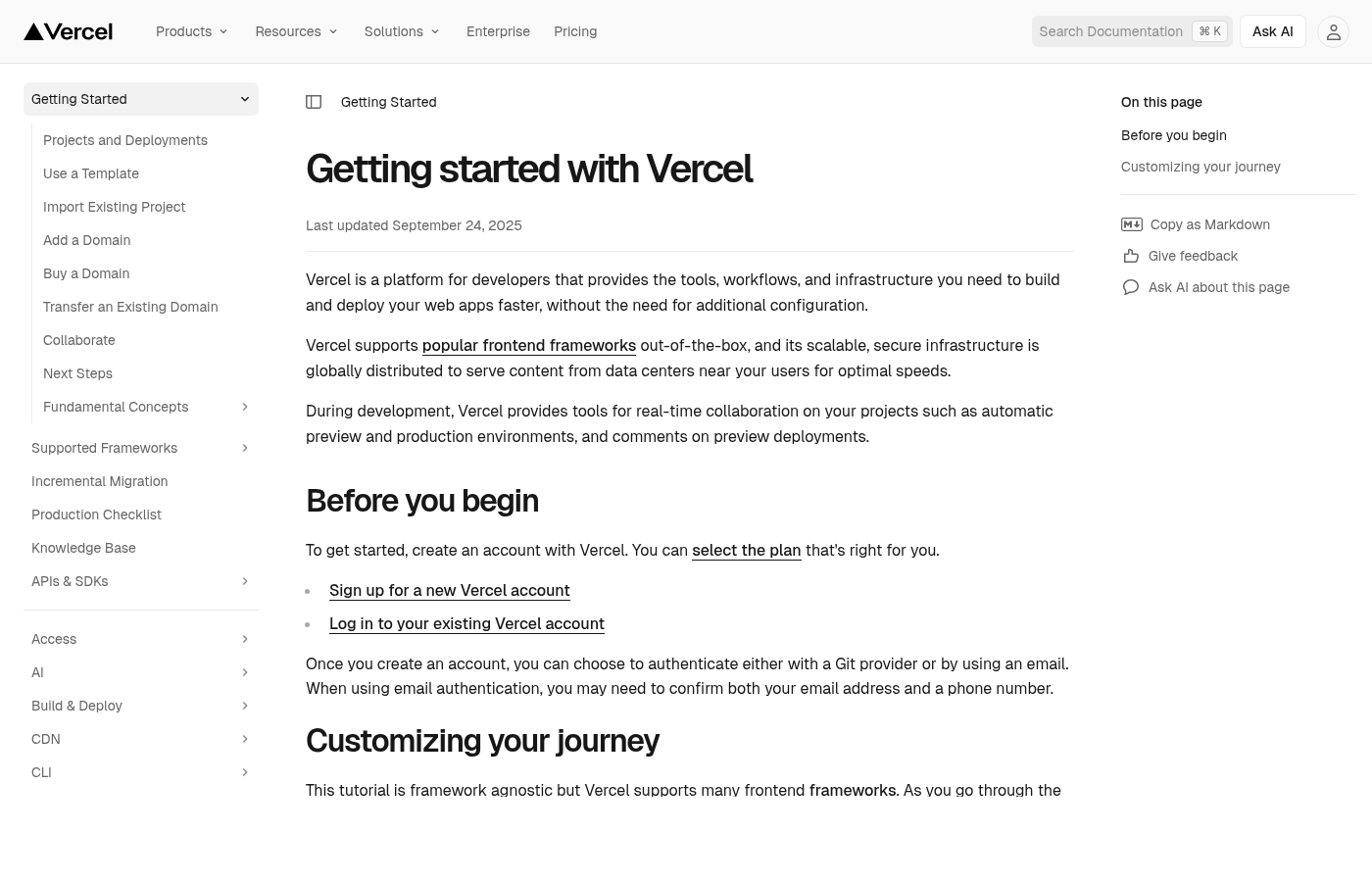Open the Pricing menu item
Image resolution: width=1372 pixels, height=882 pixels.
575,31
